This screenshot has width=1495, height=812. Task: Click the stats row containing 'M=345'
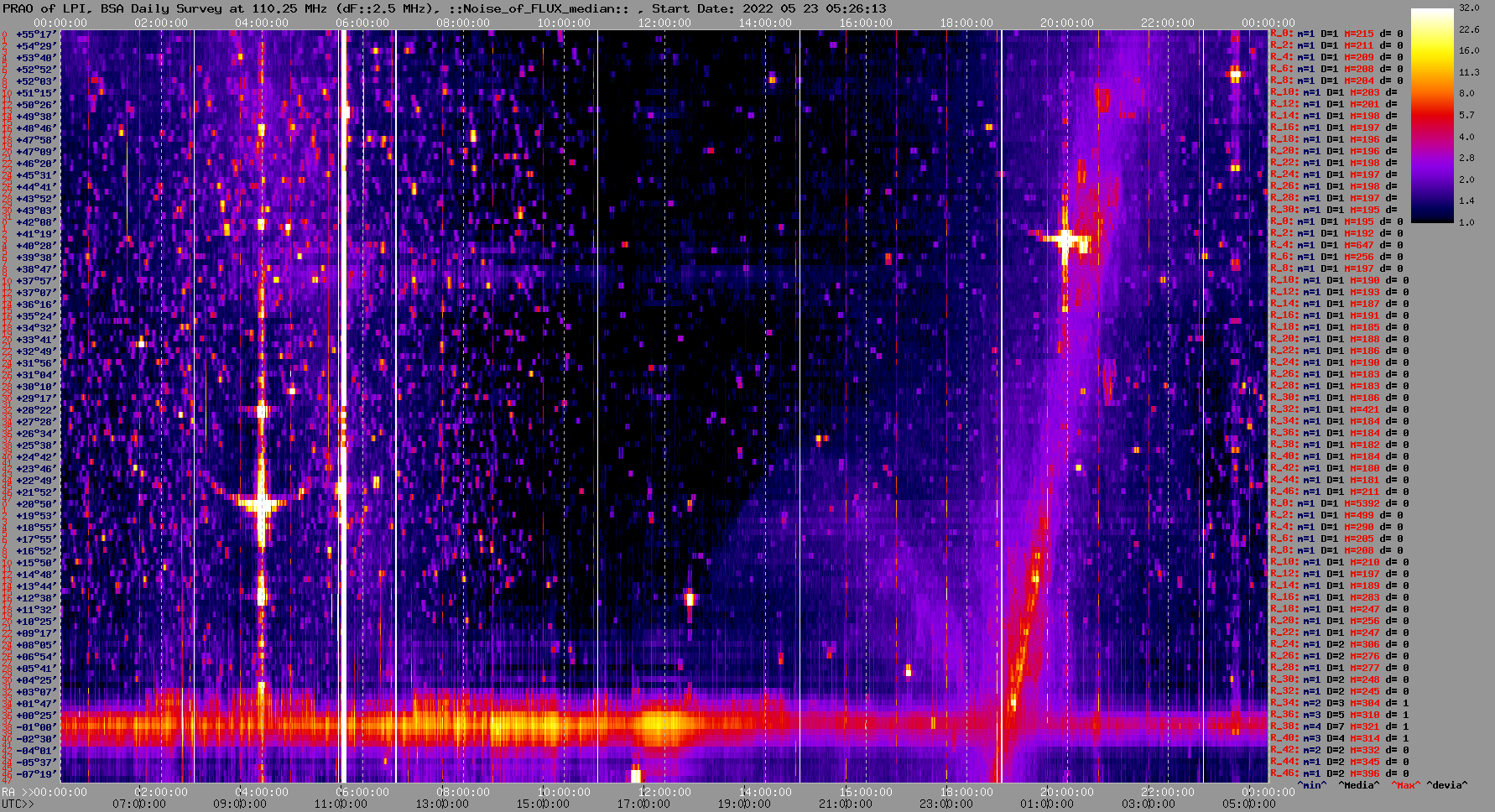(1340, 762)
